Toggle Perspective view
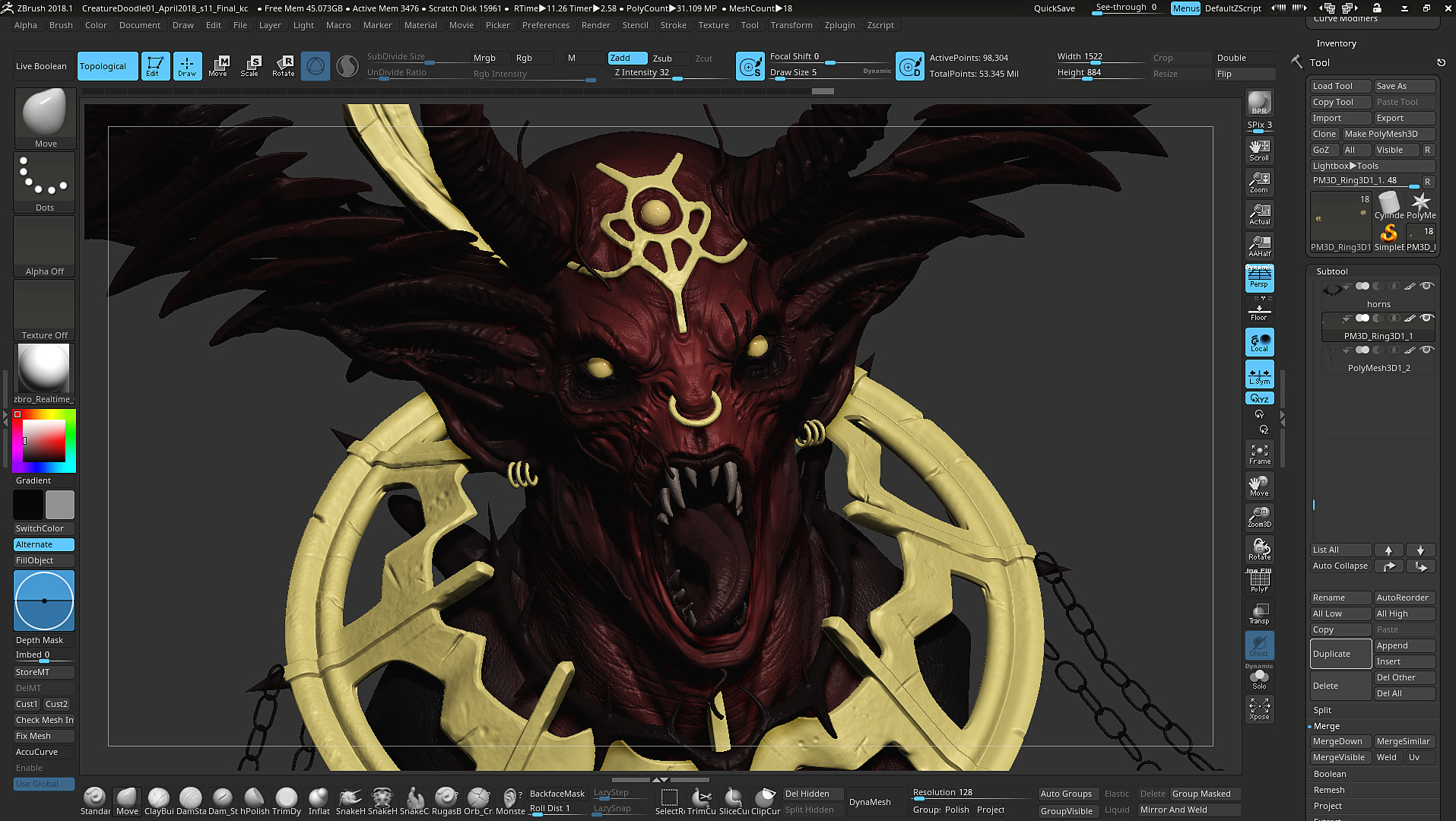 [1259, 278]
